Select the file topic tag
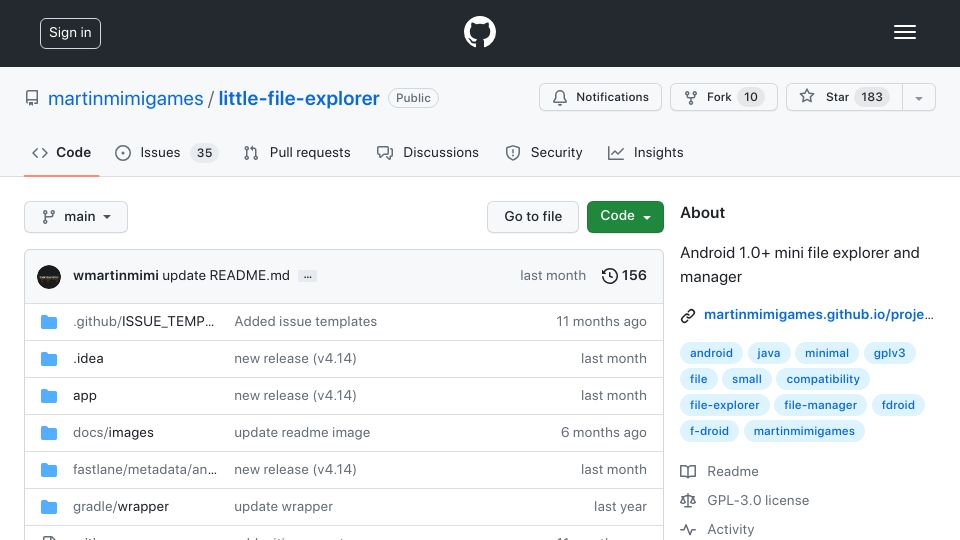This screenshot has height=540, width=960. 699,380
